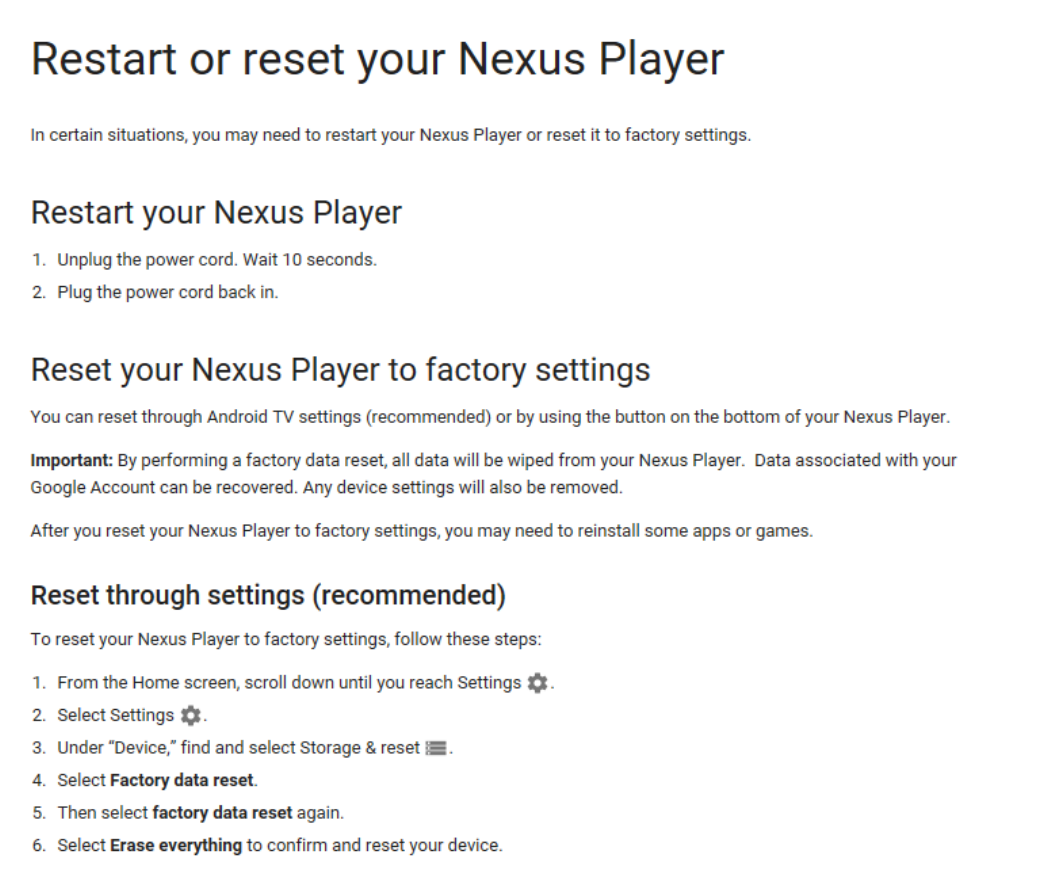
Task: Click the intro sentence starting In certain situations
Action: (391, 135)
